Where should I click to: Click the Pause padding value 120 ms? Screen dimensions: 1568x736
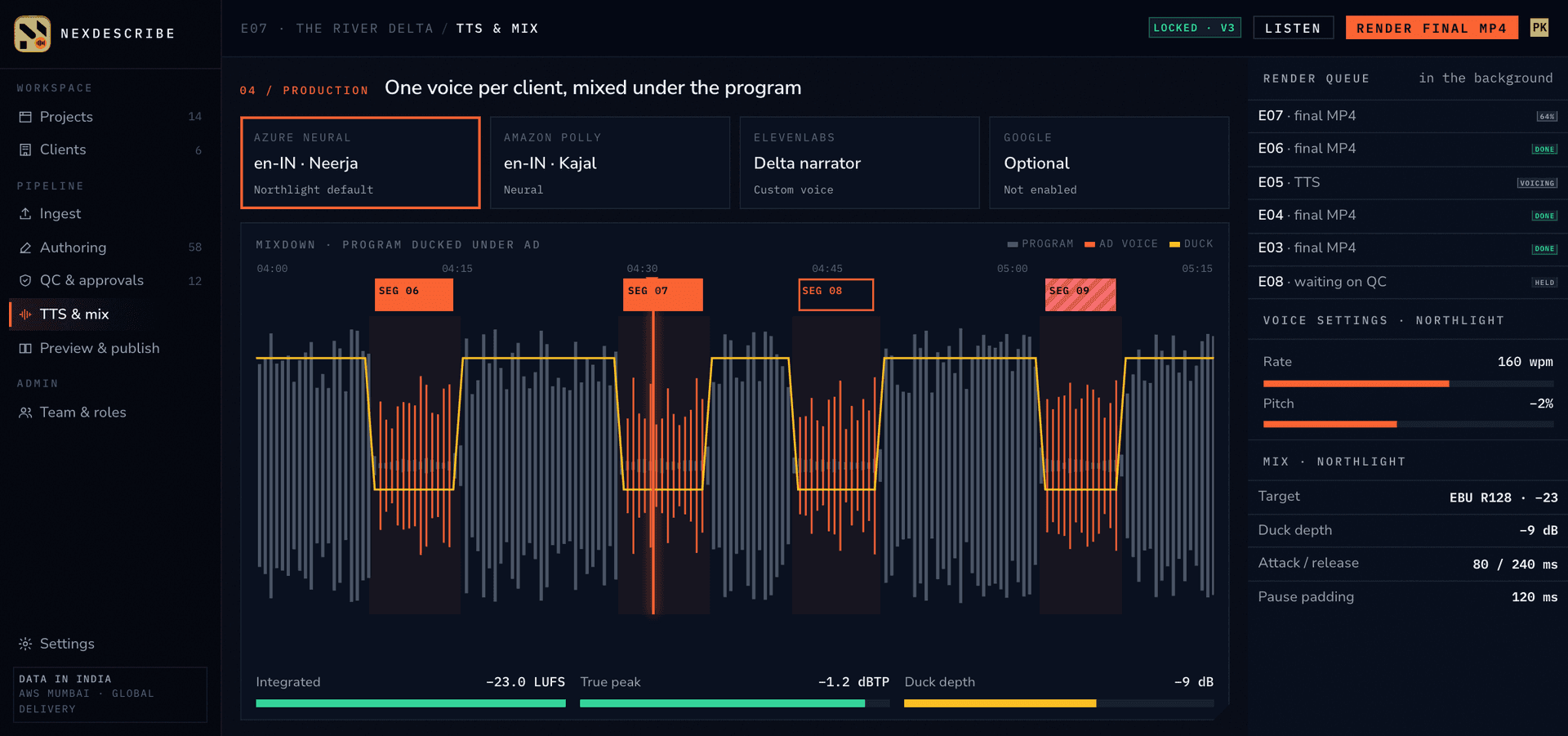coord(1535,597)
